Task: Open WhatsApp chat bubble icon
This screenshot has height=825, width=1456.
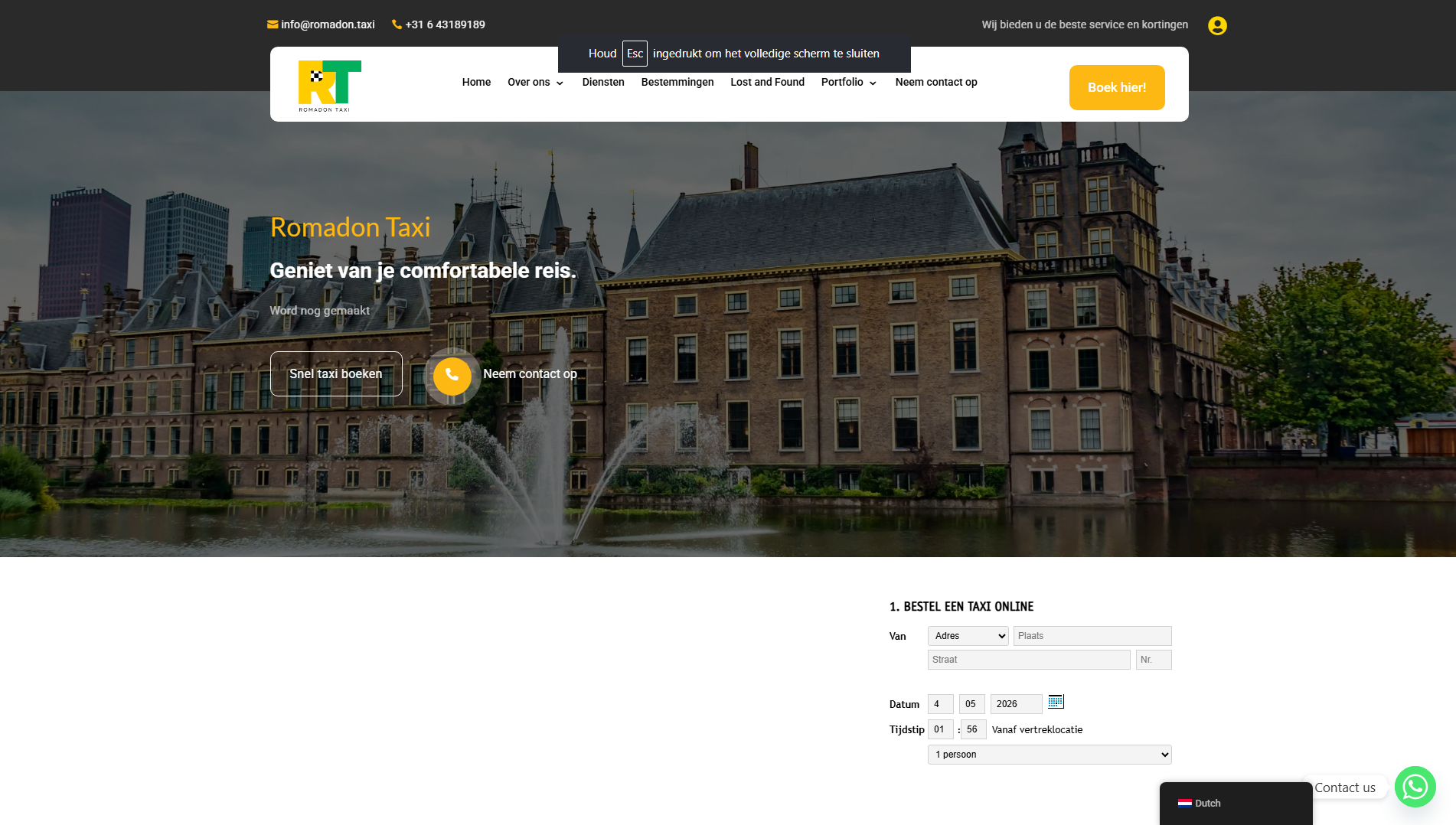Action: (x=1415, y=787)
